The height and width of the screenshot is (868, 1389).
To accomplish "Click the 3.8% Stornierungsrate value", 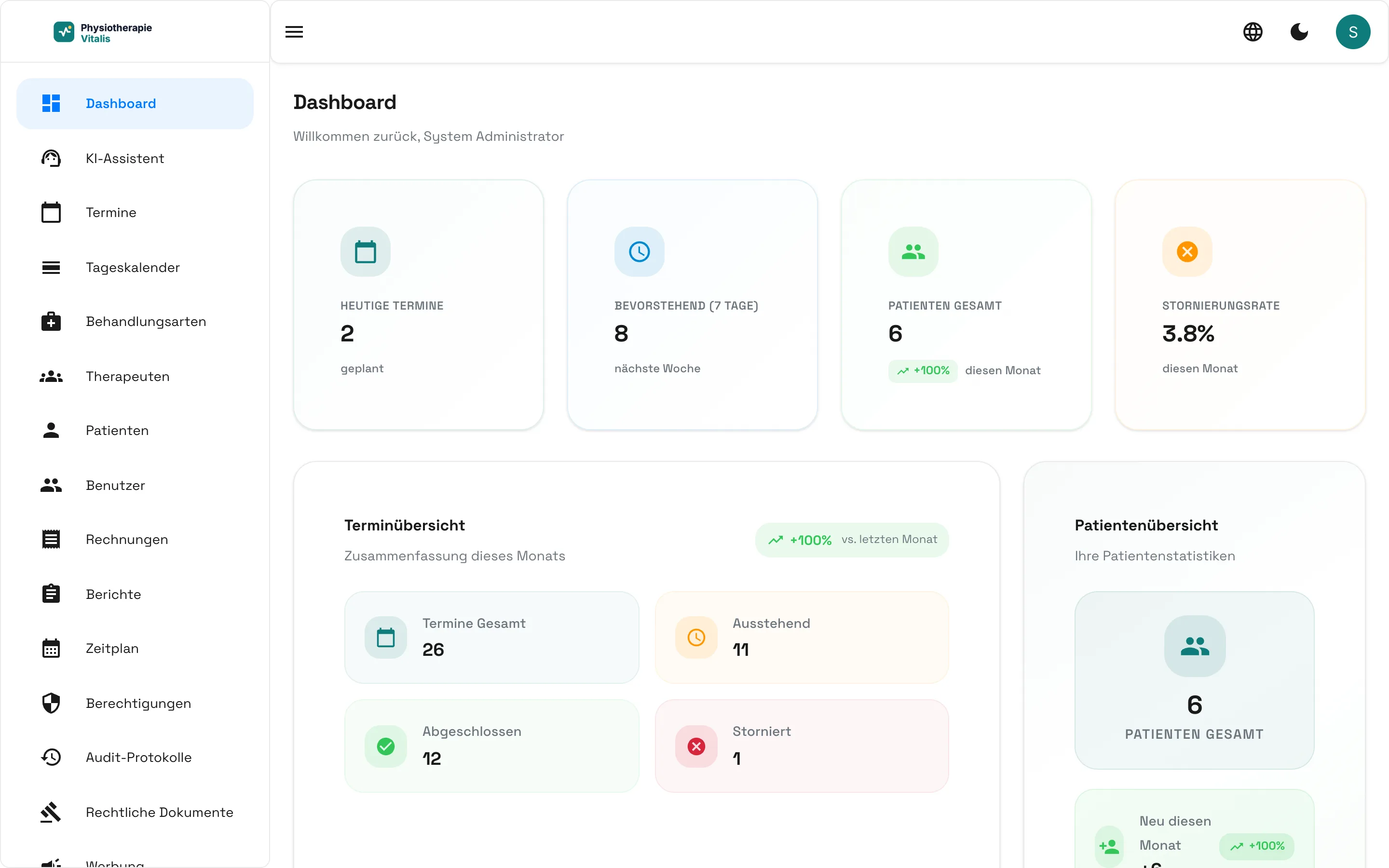I will coord(1187,334).
